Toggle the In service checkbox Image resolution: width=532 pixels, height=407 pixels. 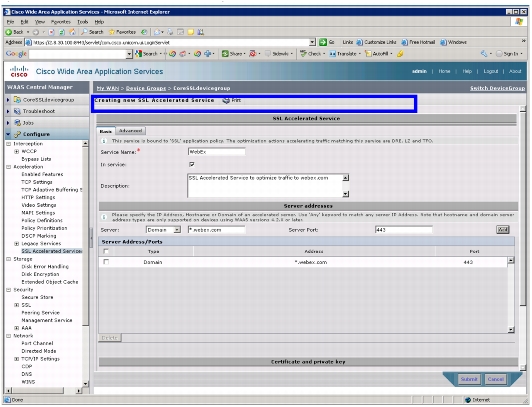pos(192,164)
